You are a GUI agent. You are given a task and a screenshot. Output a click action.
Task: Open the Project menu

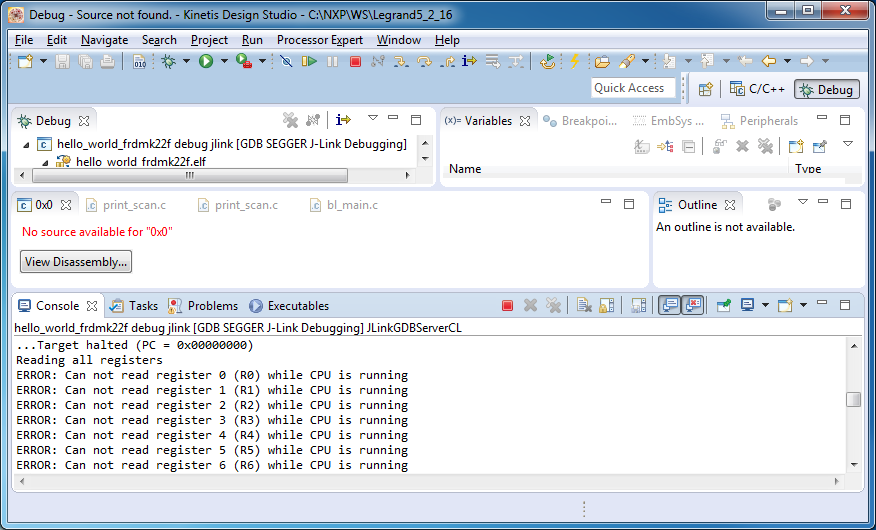[210, 40]
